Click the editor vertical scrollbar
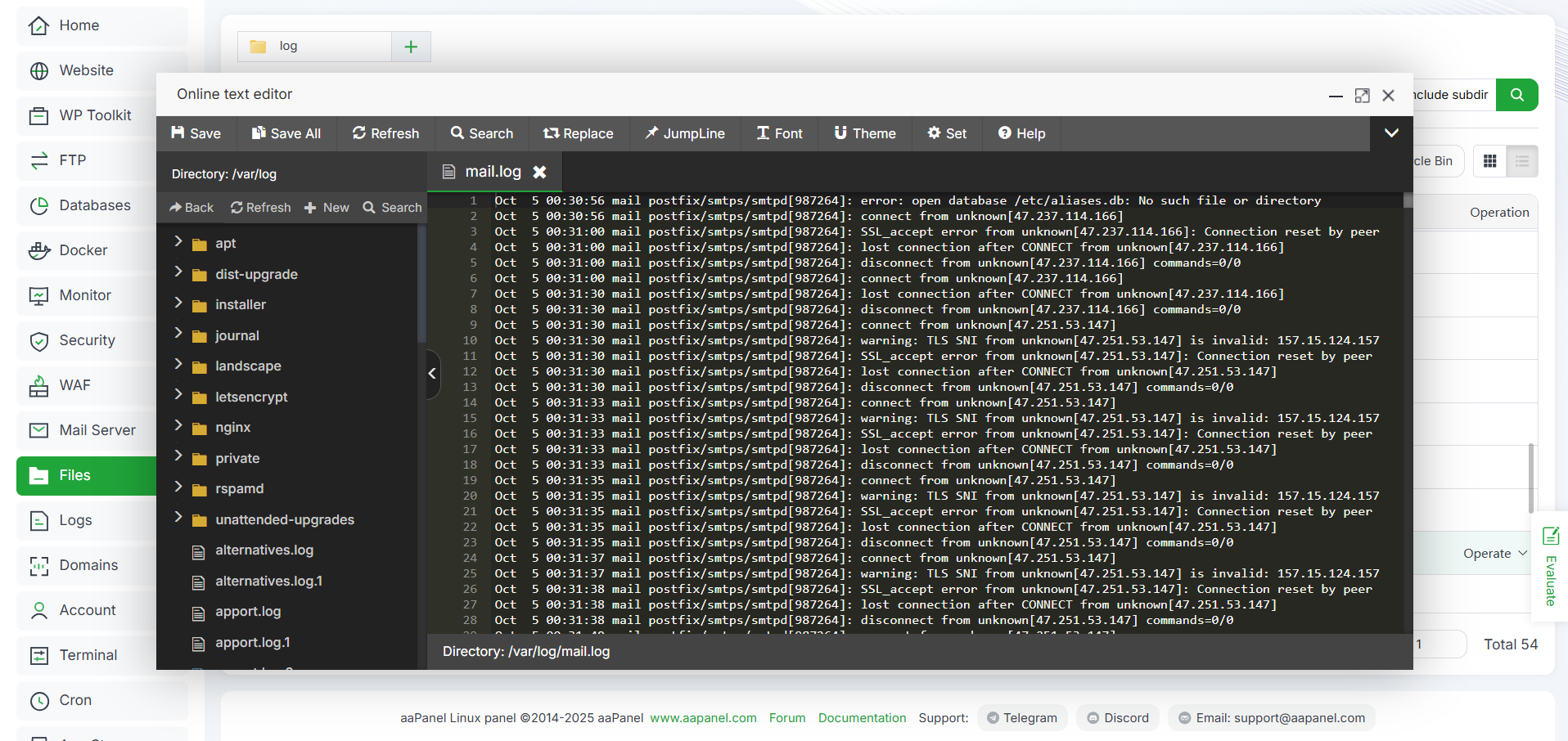Image resolution: width=1568 pixels, height=741 pixels. pyautogui.click(x=1408, y=412)
